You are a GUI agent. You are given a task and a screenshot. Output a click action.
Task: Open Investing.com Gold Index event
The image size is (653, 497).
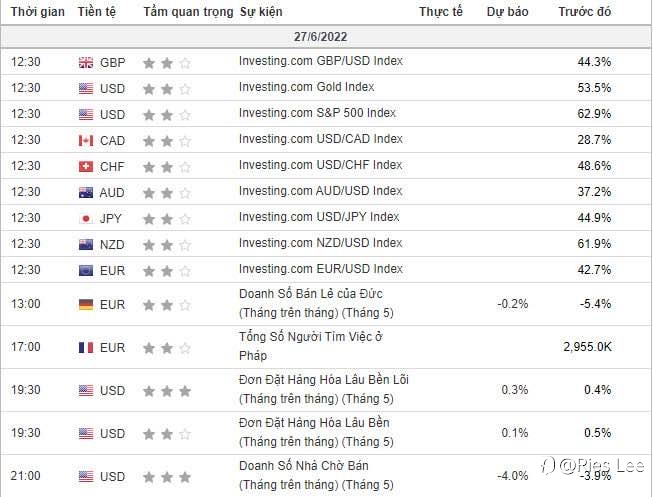point(307,87)
